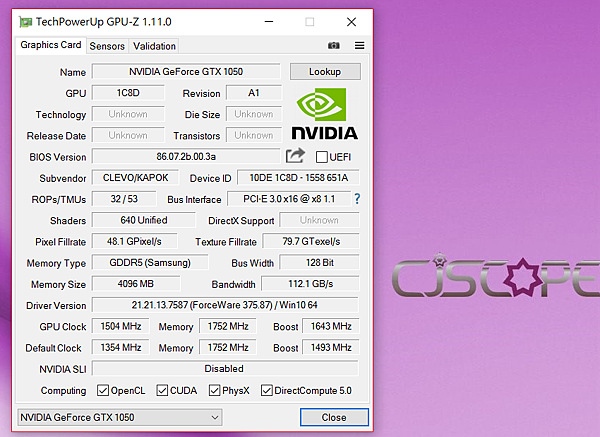Click the Revision field showing A1
Image resolution: width=600 pixels, height=437 pixels.
(254, 93)
